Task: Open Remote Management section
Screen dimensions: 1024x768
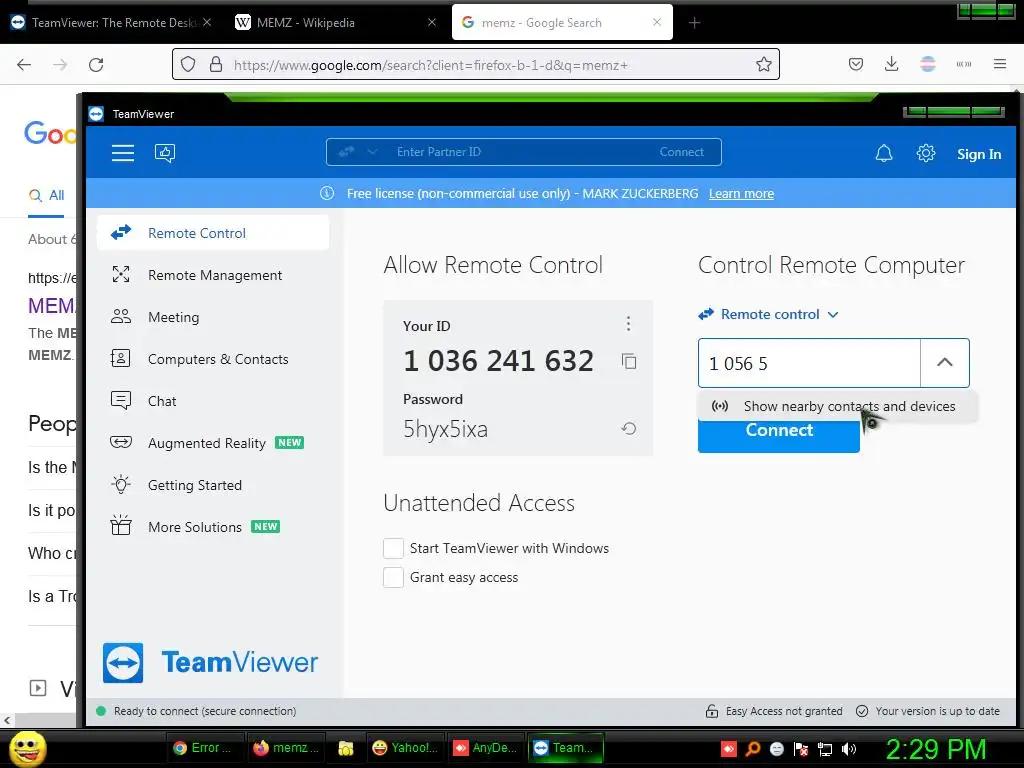Action: [213, 275]
